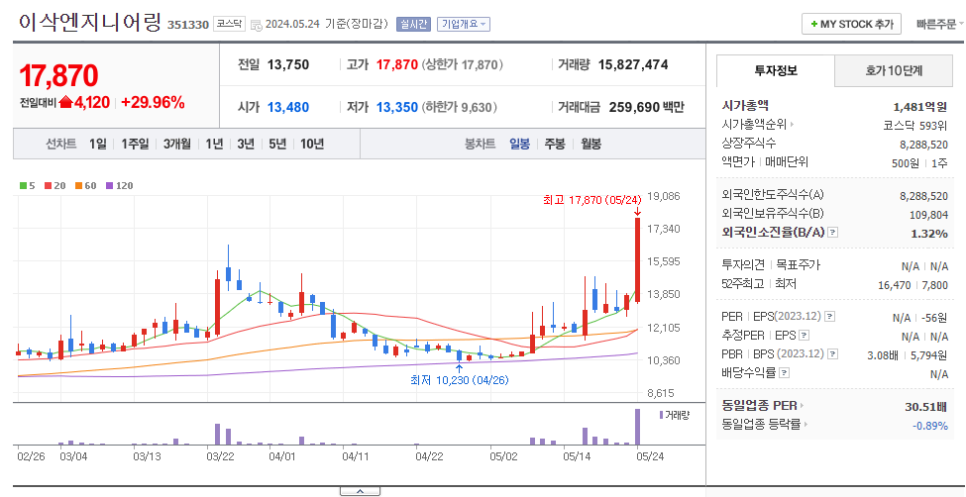The height and width of the screenshot is (497, 966).
Task: Click the 상장주식수 value 8,288,520
Action: point(924,143)
